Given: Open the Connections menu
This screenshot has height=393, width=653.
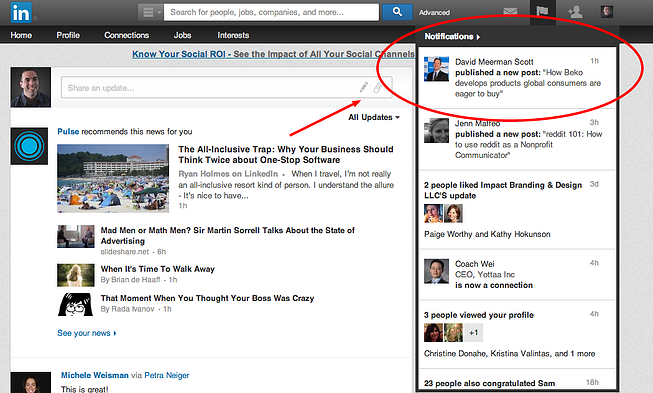Looking at the screenshot, I should tap(127, 35).
